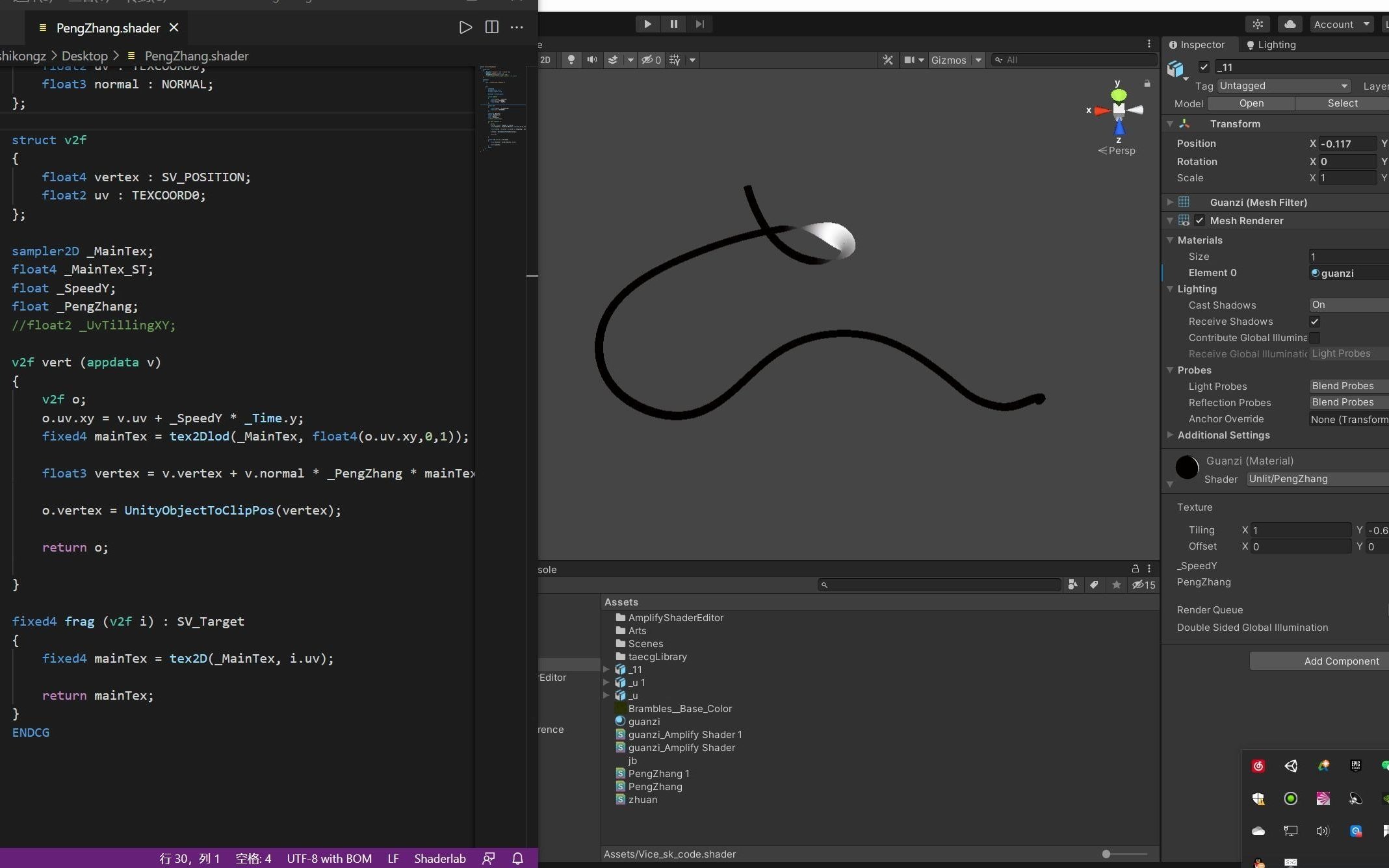The width and height of the screenshot is (1389, 868).
Task: Toggle scene audio speaker icon
Action: (x=591, y=60)
